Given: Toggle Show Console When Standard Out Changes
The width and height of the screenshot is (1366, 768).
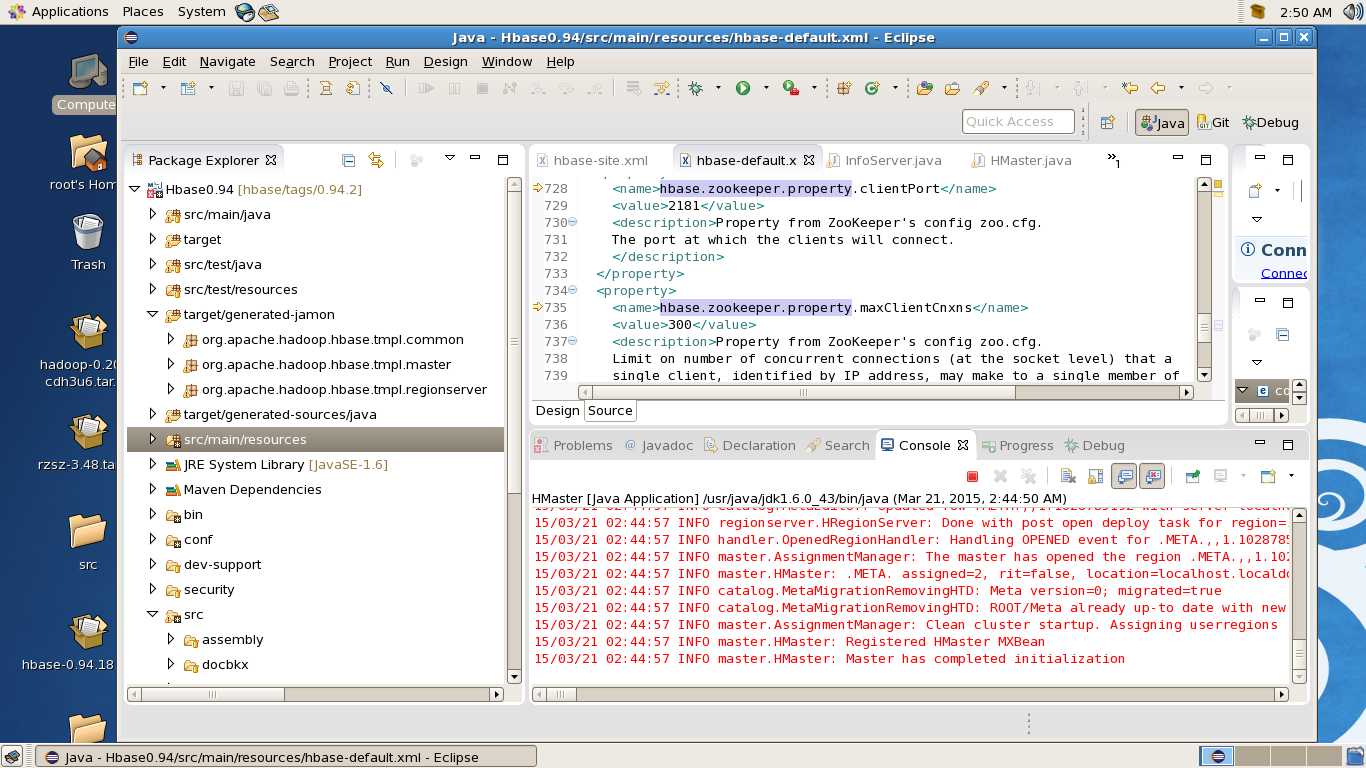Looking at the screenshot, I should 1124,477.
